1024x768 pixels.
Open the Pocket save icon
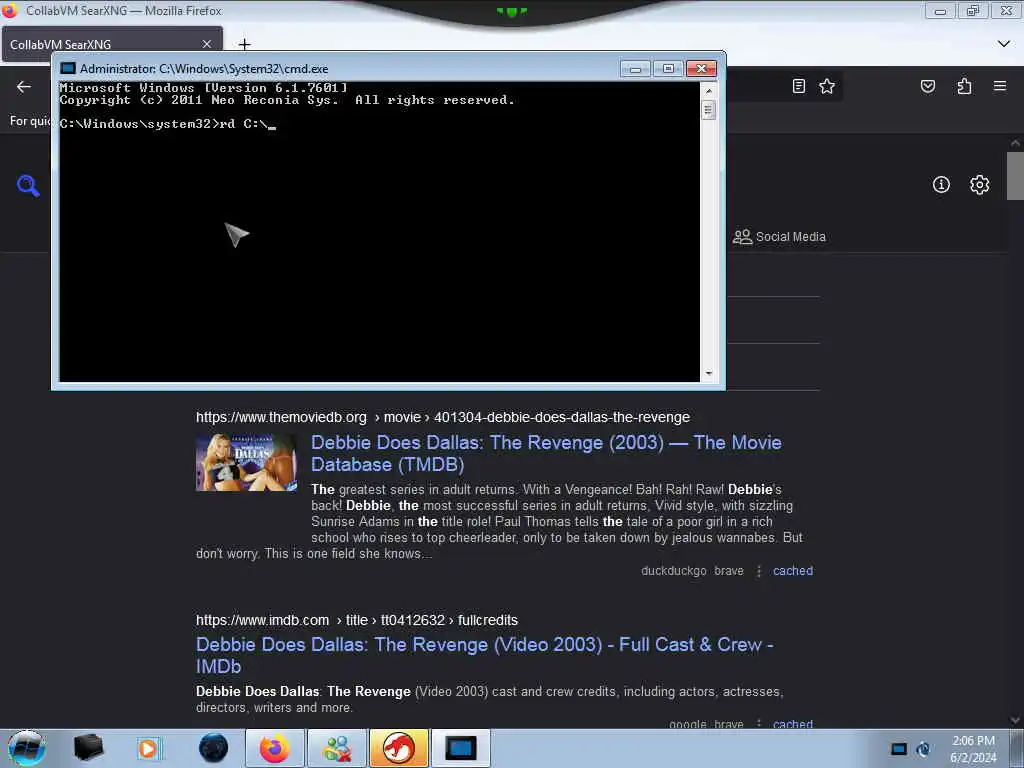click(x=927, y=86)
